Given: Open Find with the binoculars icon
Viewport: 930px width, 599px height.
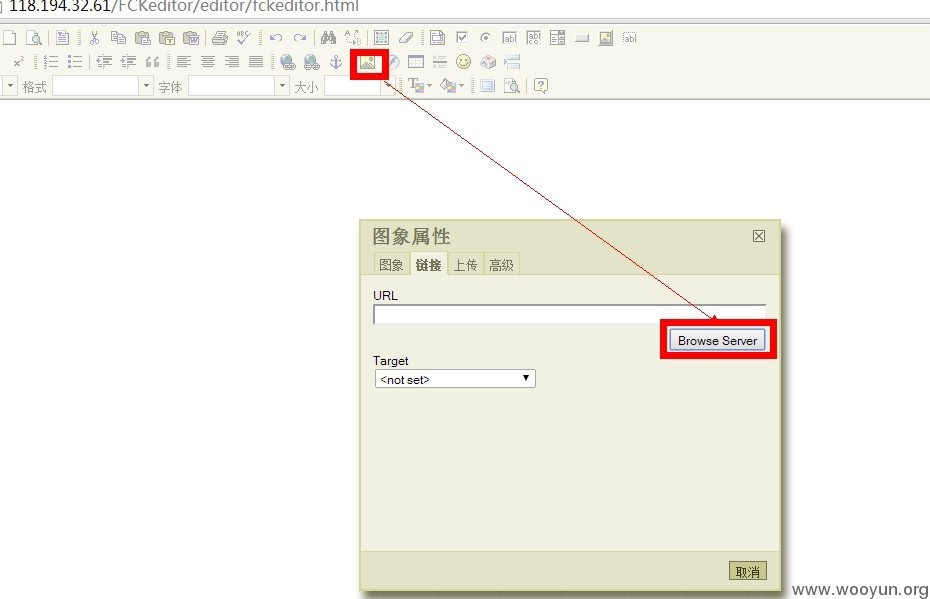Looking at the screenshot, I should [328, 38].
